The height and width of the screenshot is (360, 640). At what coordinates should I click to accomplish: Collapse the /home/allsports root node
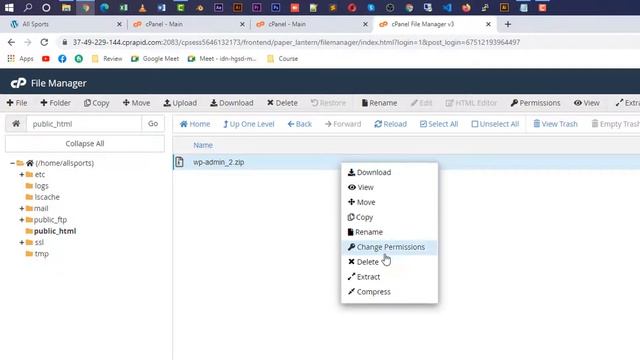[x=12, y=163]
